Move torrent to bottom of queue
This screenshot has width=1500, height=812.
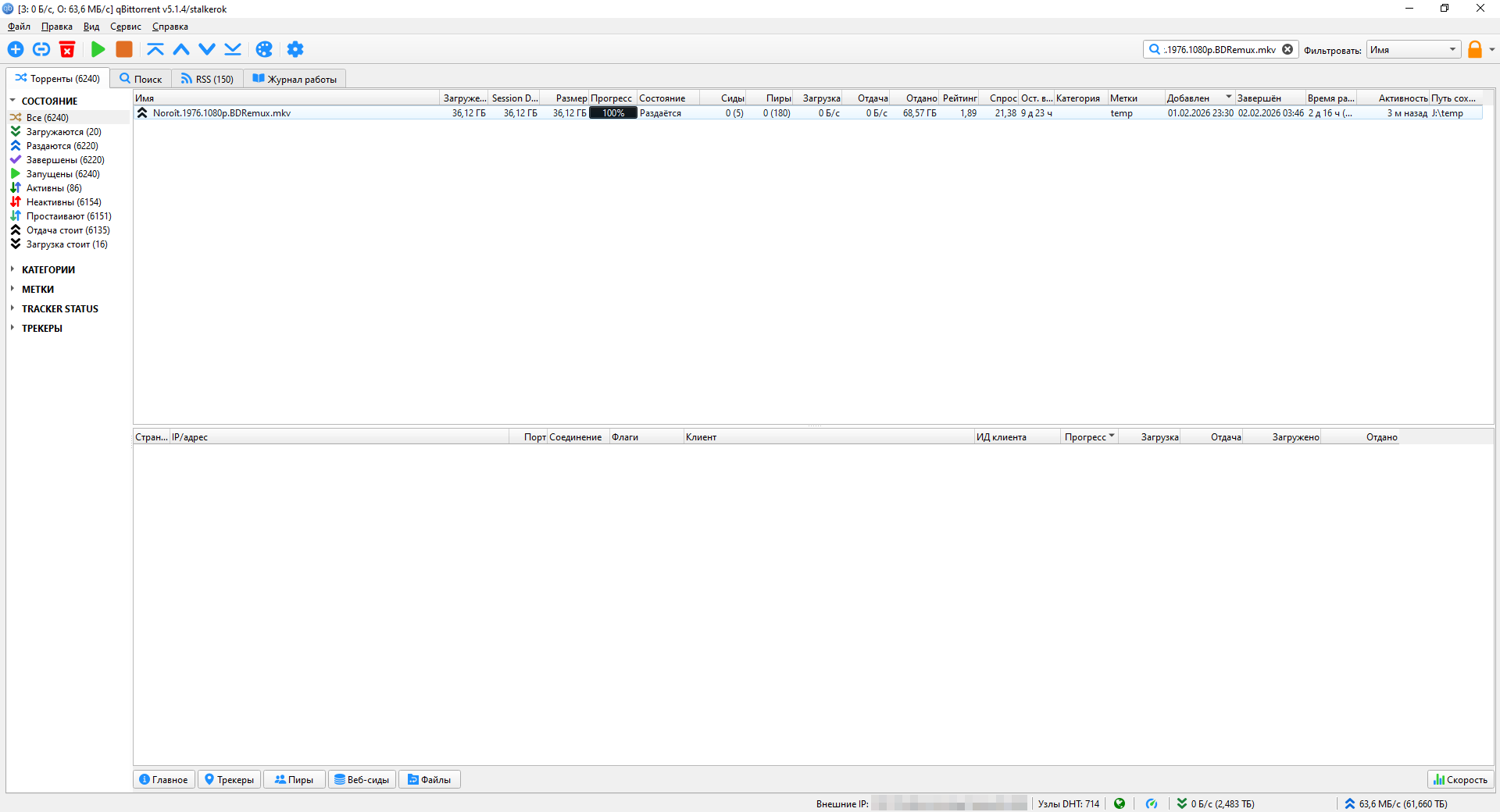(x=233, y=49)
